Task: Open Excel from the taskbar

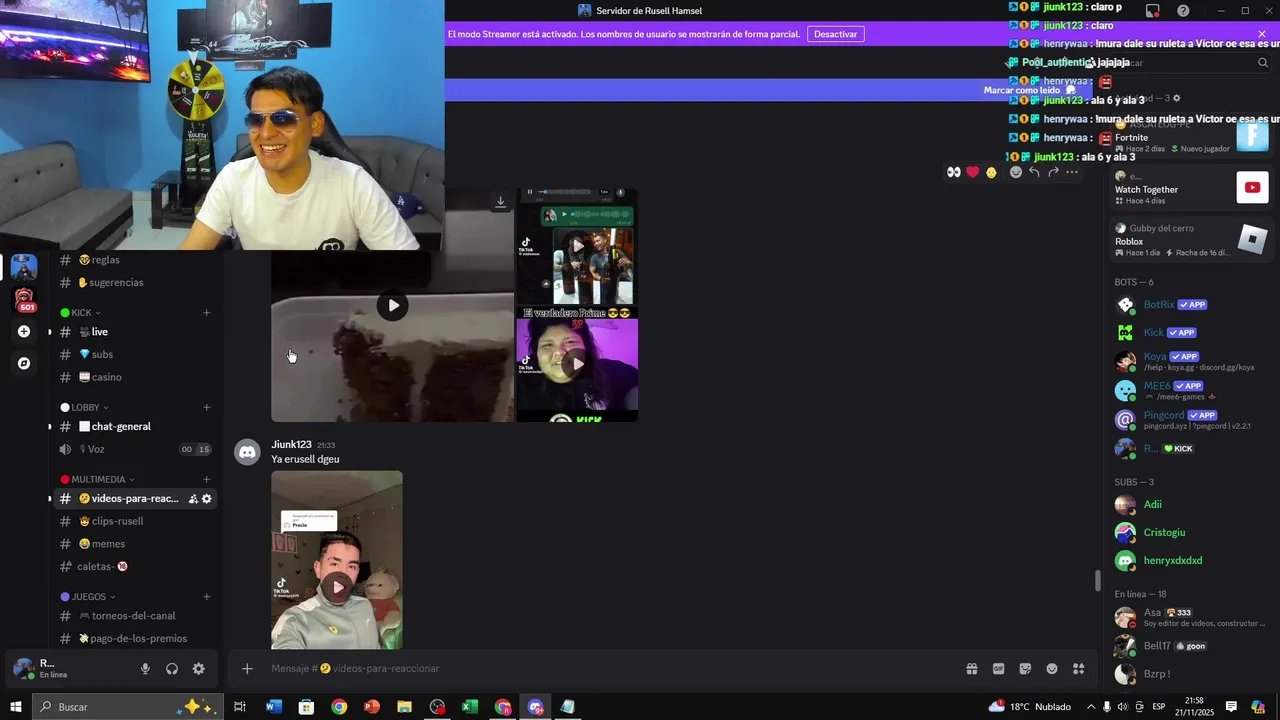Action: 470,707
